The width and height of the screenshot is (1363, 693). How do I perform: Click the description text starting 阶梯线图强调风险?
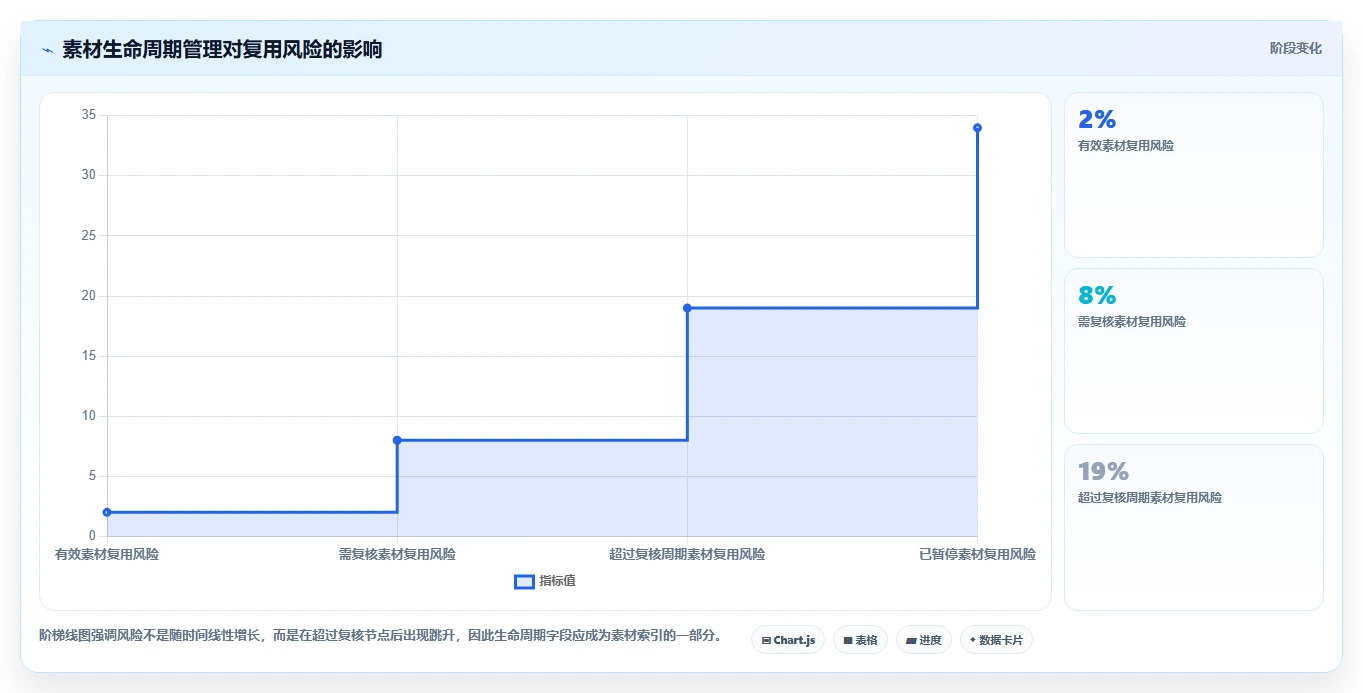[x=380, y=635]
